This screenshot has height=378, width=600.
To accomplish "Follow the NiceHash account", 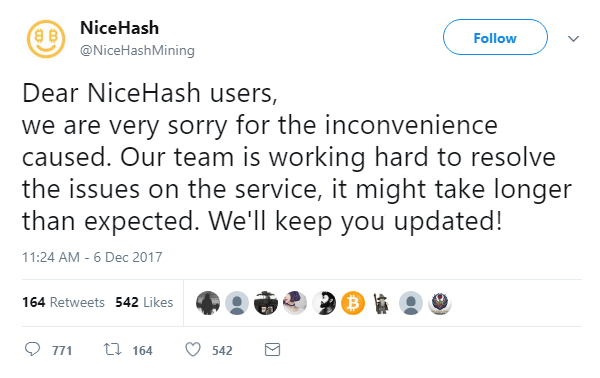I will tap(495, 37).
